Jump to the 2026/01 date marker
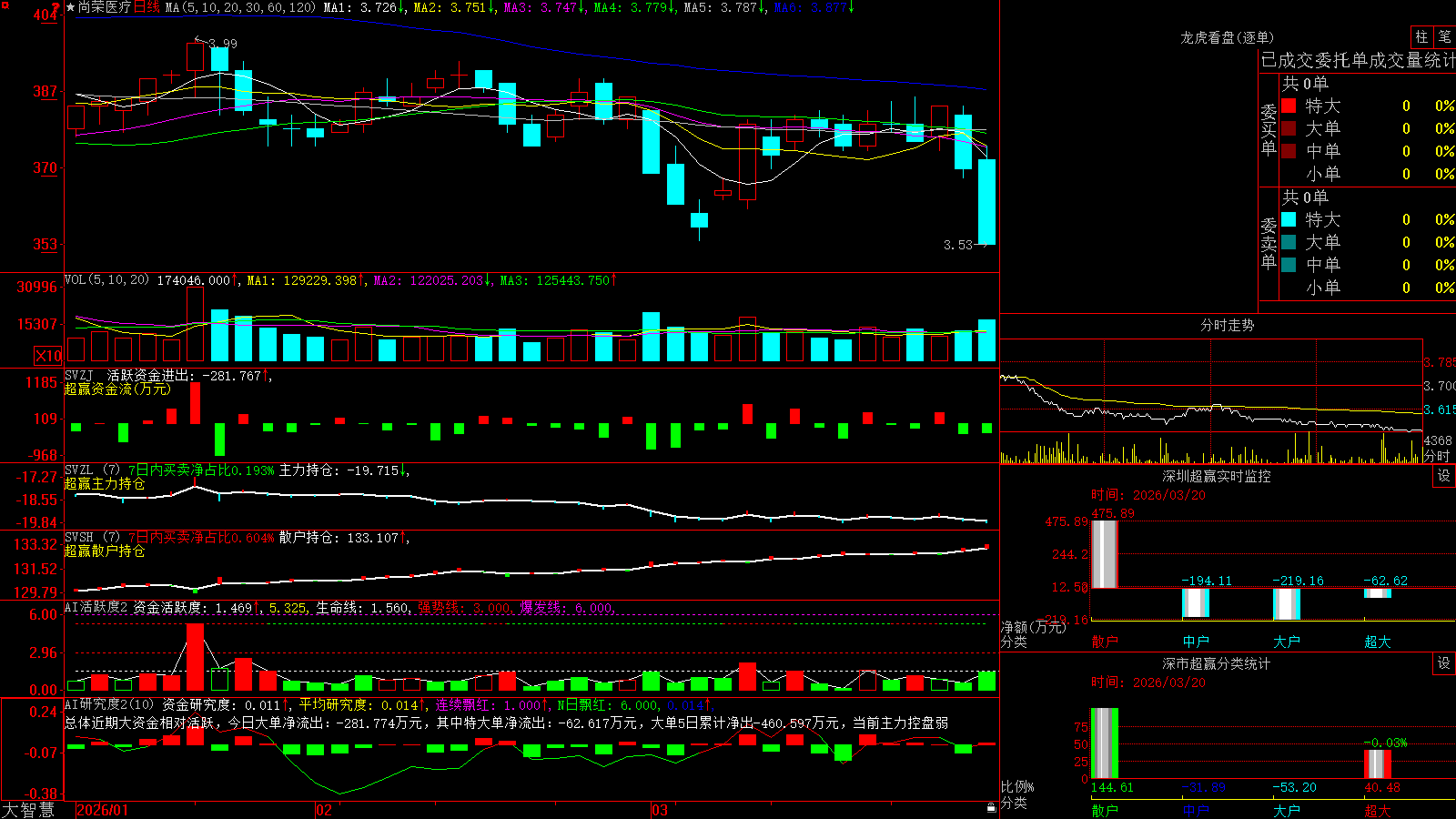 (x=103, y=810)
